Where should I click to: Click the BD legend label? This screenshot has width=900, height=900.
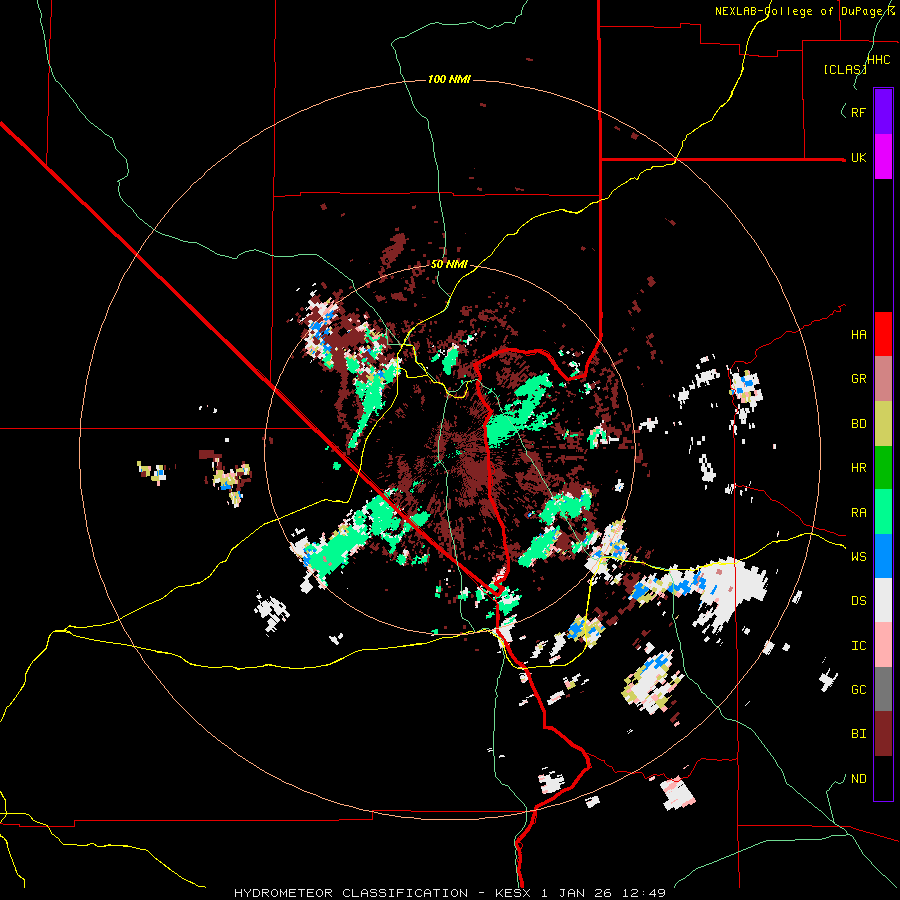(858, 424)
